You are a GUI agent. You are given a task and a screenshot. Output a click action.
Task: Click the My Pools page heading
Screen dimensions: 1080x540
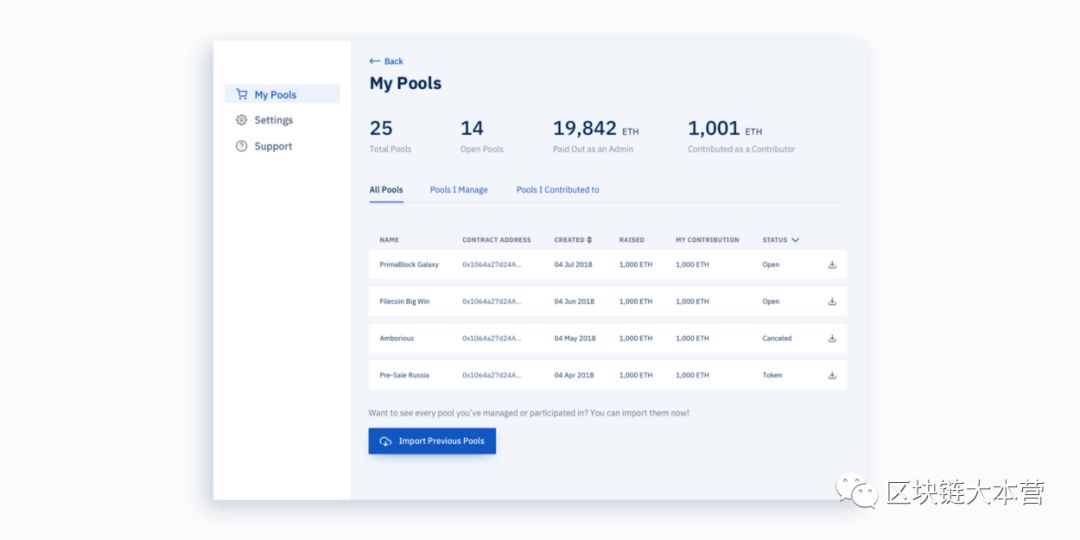pyautogui.click(x=406, y=83)
